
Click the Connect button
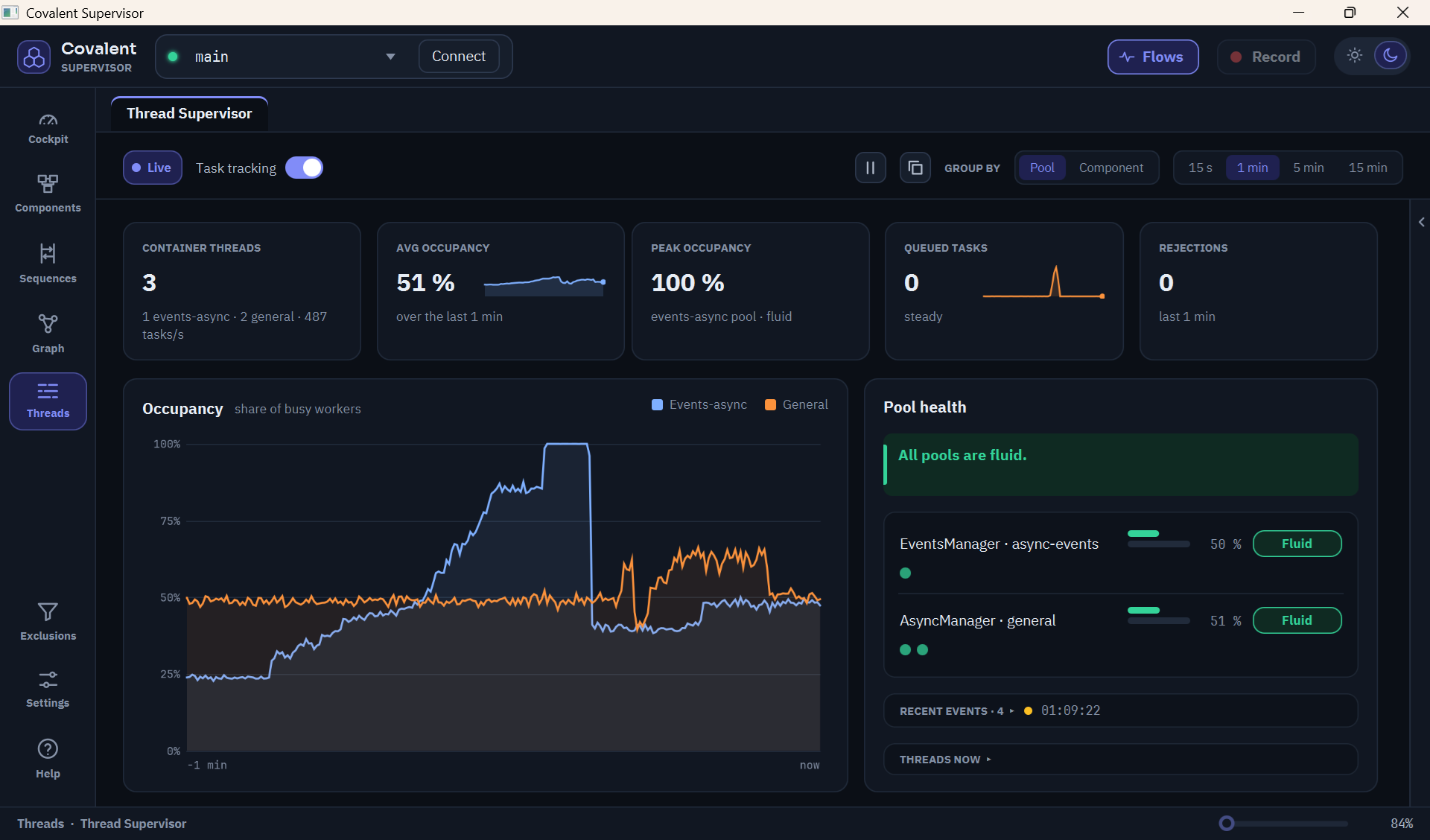tap(459, 57)
